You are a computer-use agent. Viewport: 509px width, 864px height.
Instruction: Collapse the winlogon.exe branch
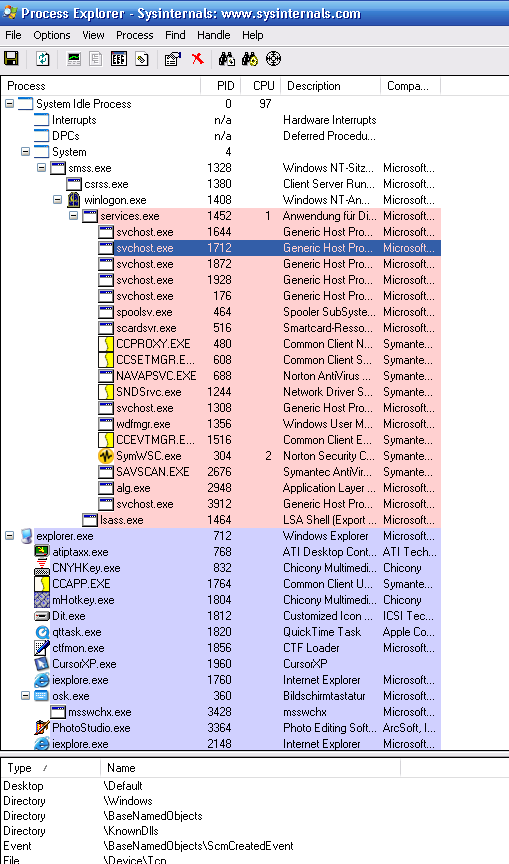click(57, 200)
